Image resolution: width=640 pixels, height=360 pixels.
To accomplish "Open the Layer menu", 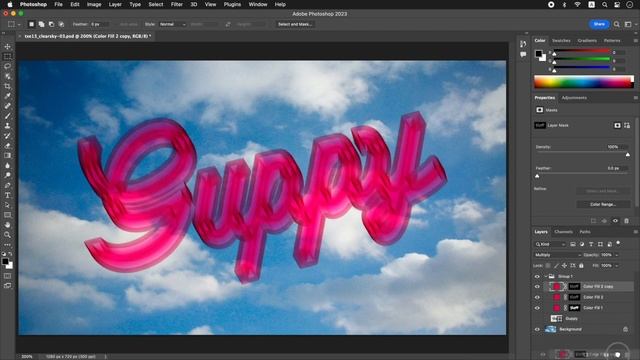I will tap(115, 4).
